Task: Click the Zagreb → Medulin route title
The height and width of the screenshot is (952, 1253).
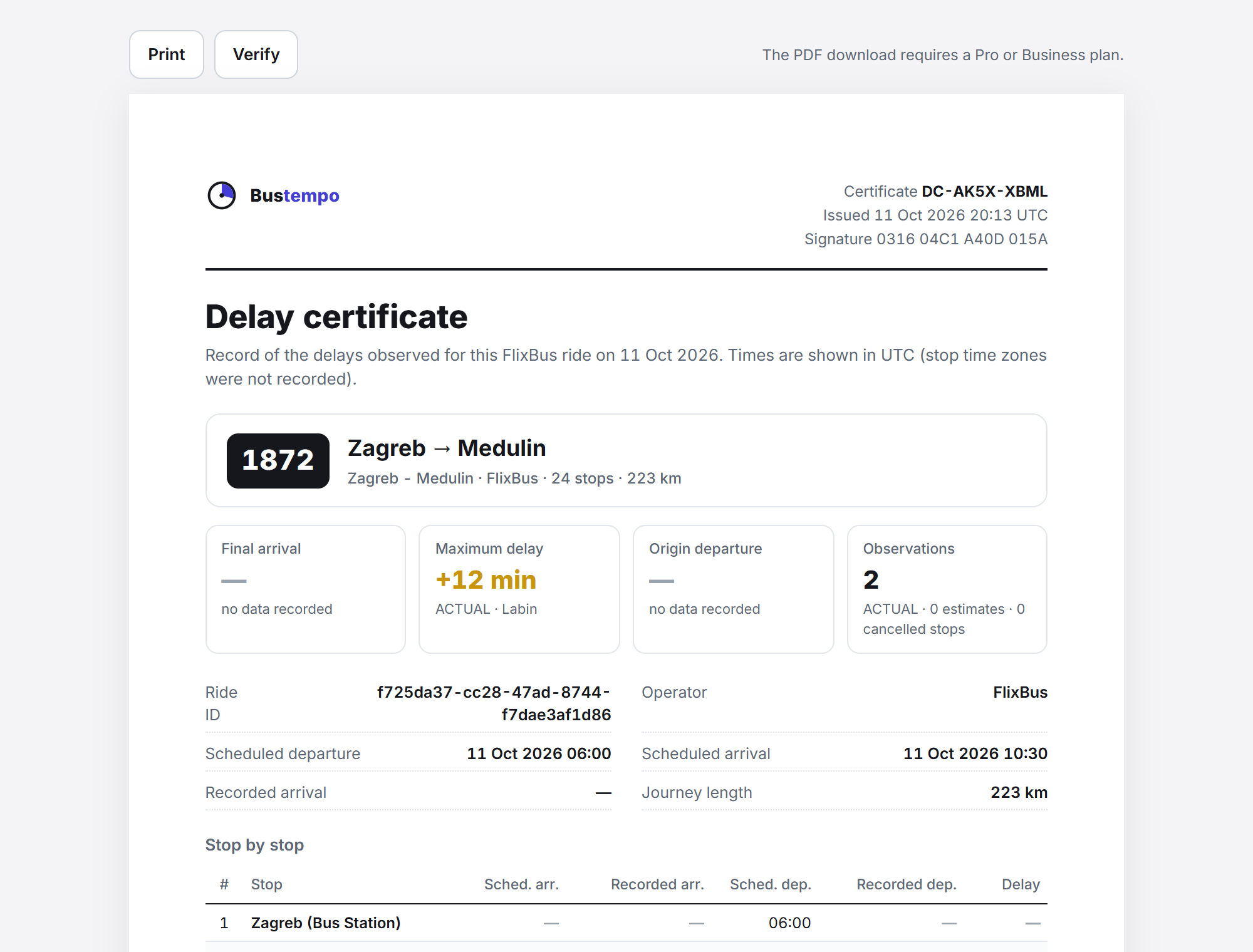Action: point(447,448)
